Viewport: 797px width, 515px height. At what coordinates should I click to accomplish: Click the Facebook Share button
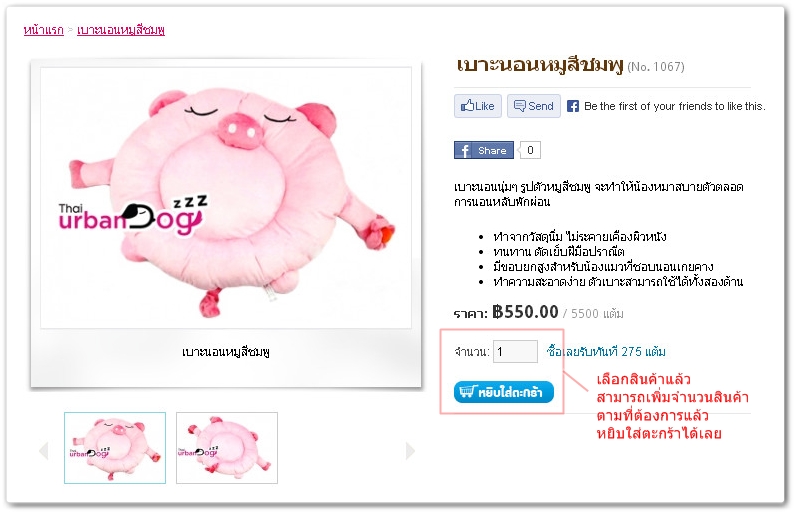(x=483, y=150)
